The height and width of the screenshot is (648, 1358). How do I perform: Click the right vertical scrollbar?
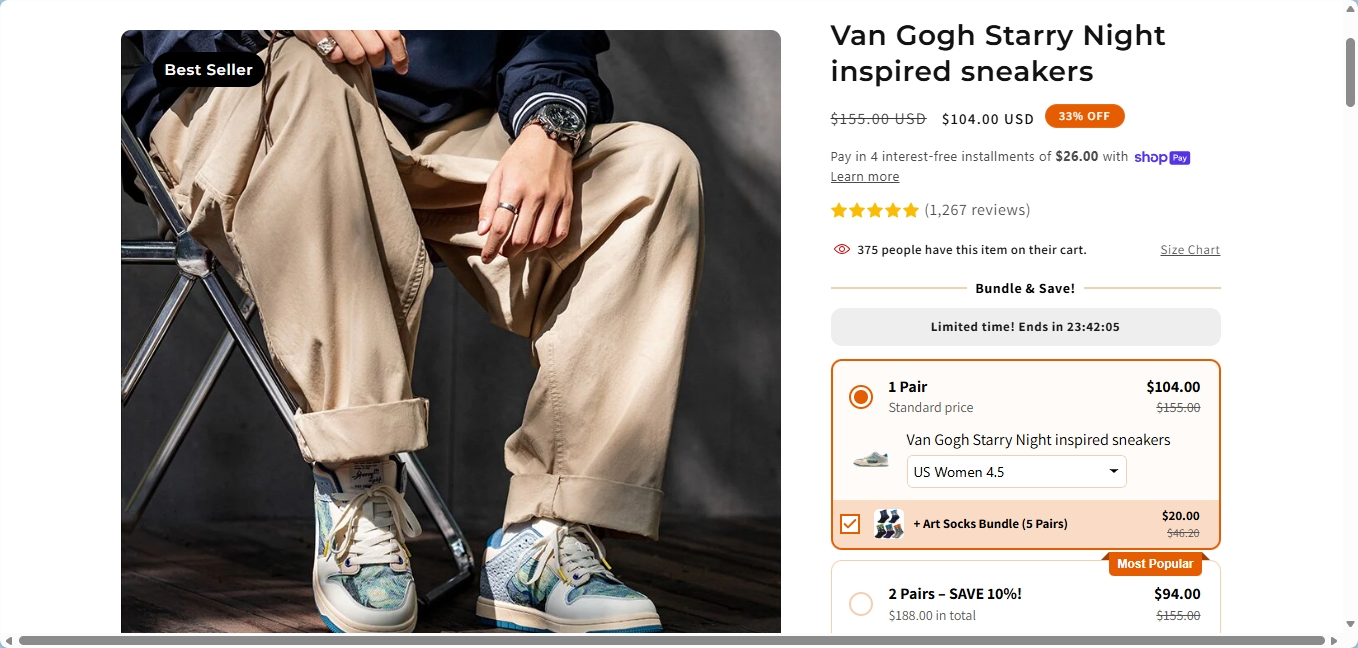point(1351,75)
